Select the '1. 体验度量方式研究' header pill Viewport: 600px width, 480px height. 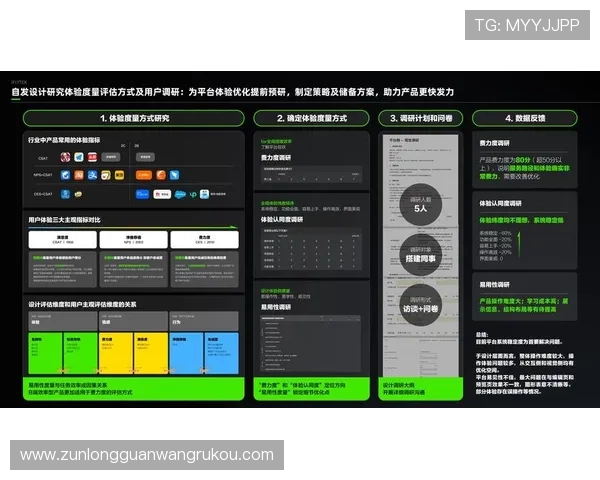134,118
